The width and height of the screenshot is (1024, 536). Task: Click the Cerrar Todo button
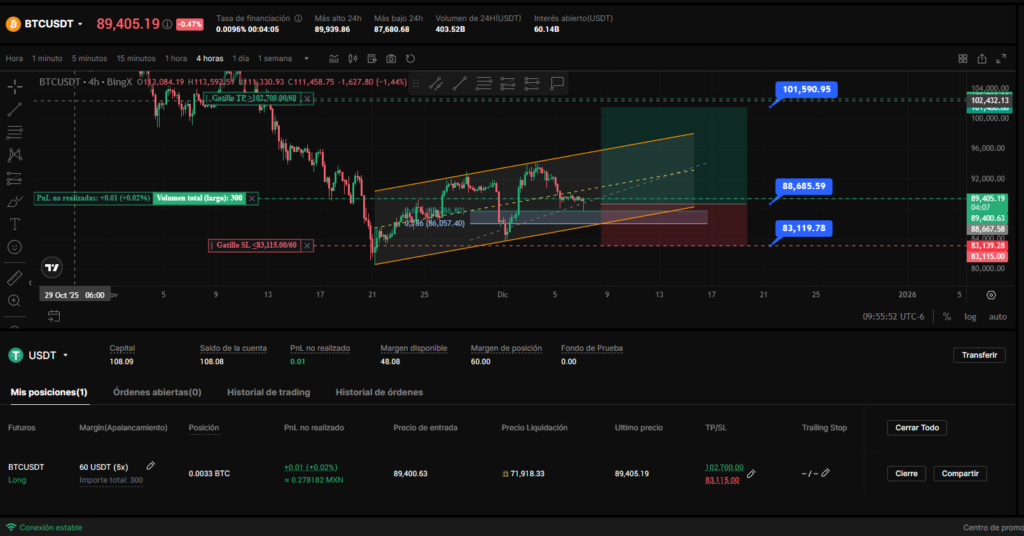tap(916, 428)
